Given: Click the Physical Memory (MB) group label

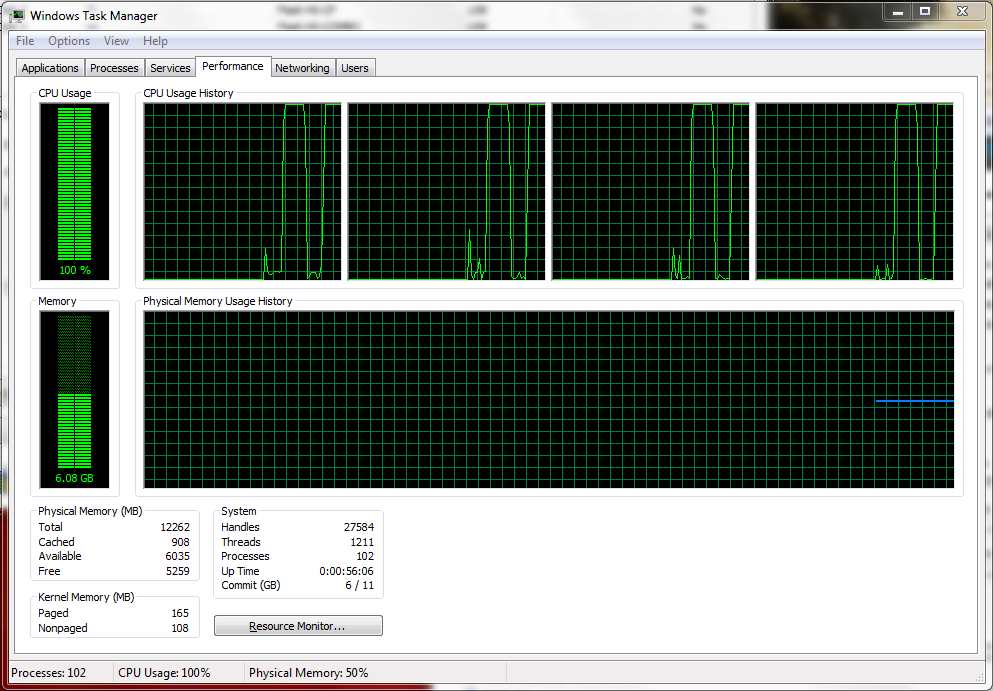Looking at the screenshot, I should 90,511.
